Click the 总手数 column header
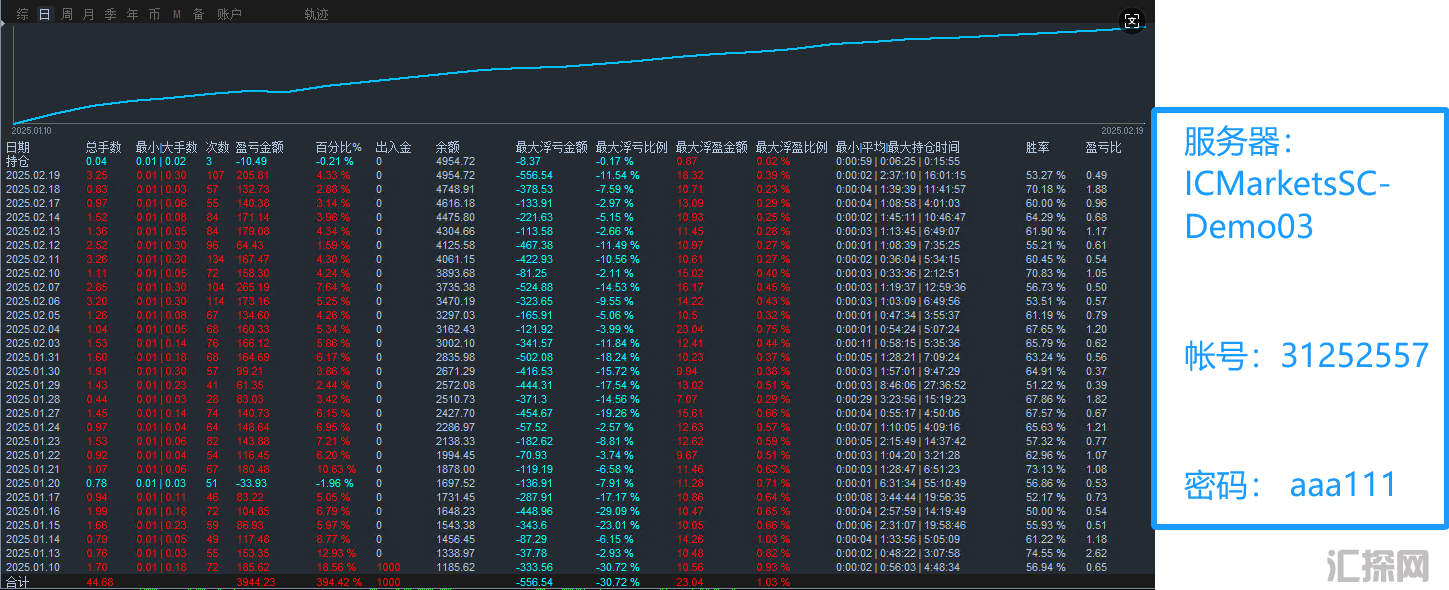Viewport: 1449px width, 590px height. (103, 147)
